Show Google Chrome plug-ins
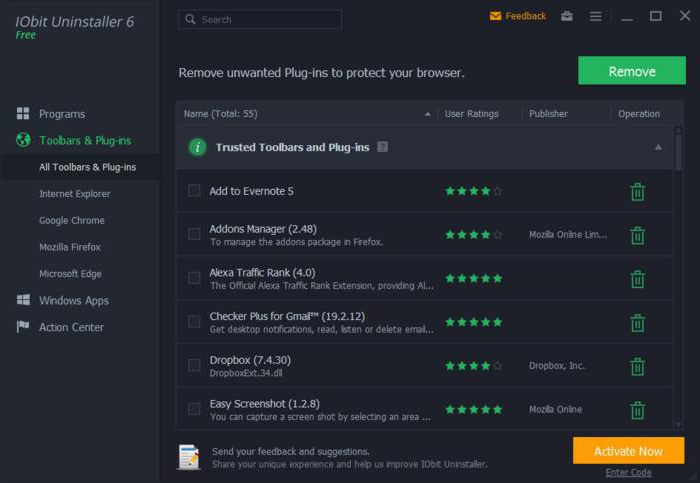The image size is (700, 483). [x=71, y=221]
